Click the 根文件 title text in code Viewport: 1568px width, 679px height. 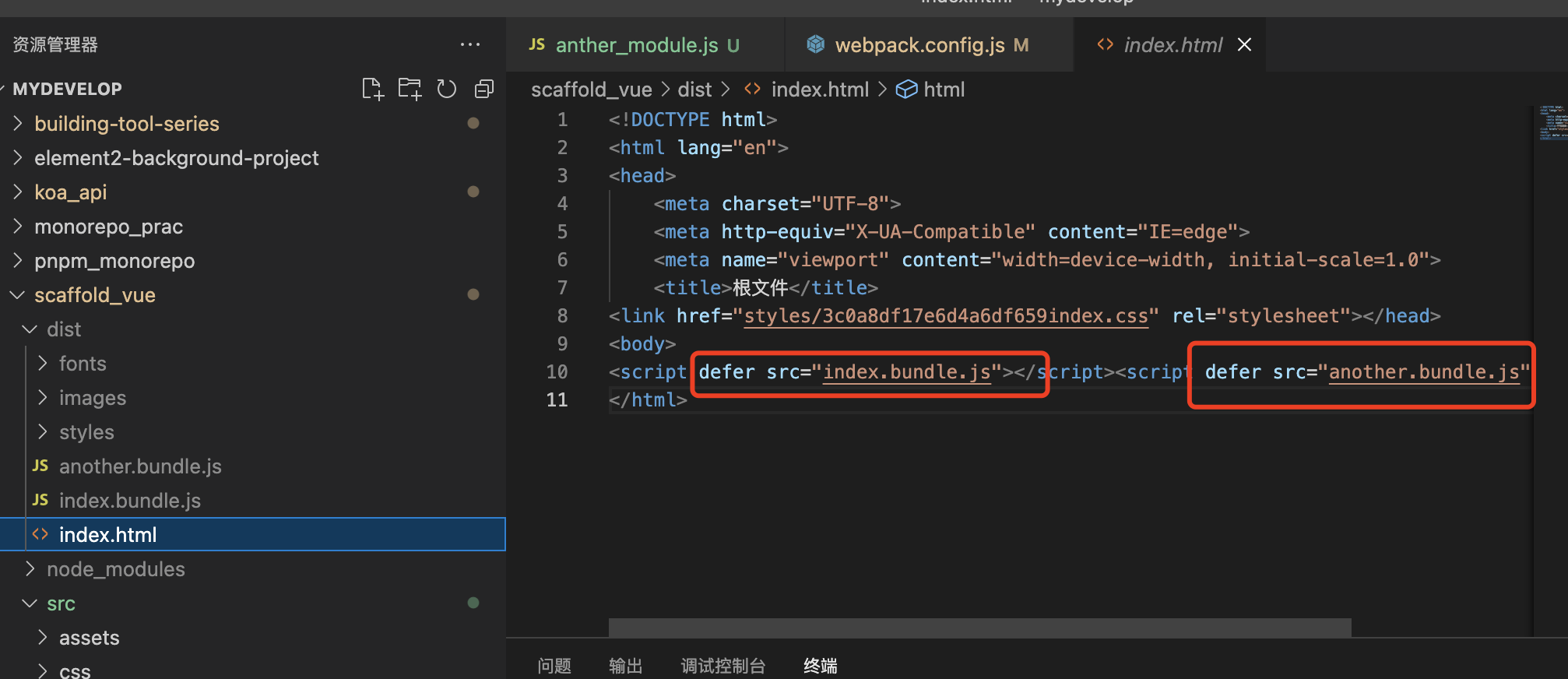coord(761,288)
